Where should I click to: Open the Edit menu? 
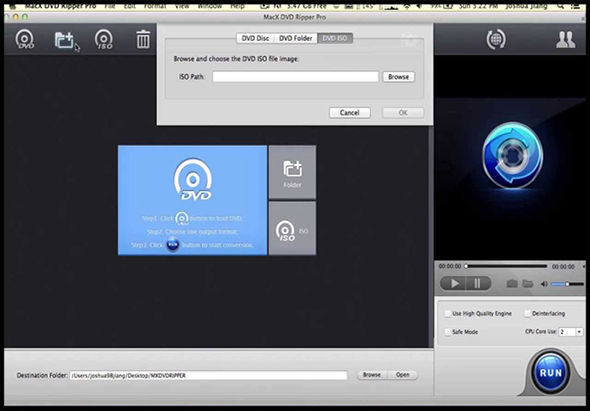point(130,6)
